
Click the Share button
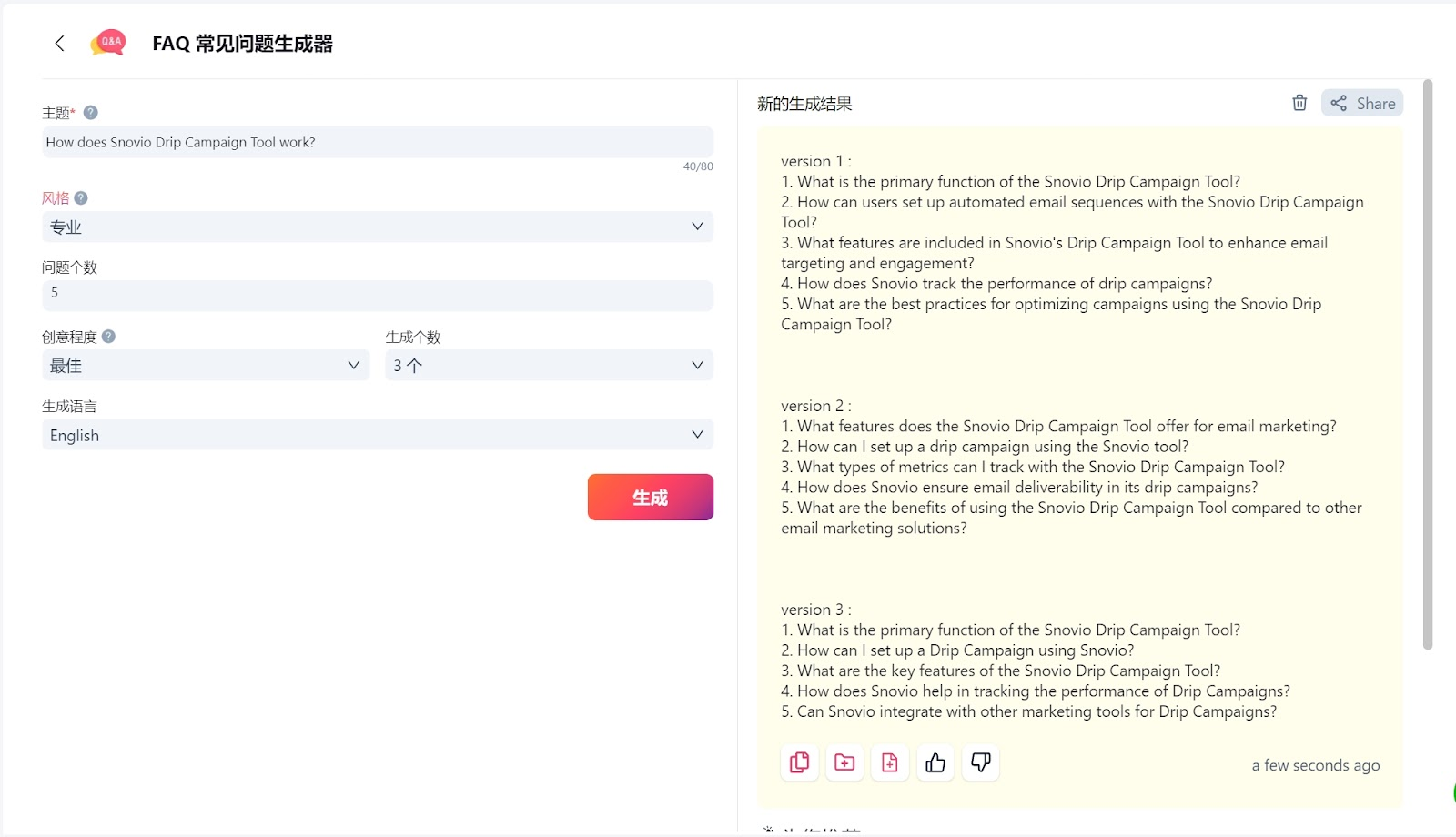pyautogui.click(x=1362, y=103)
